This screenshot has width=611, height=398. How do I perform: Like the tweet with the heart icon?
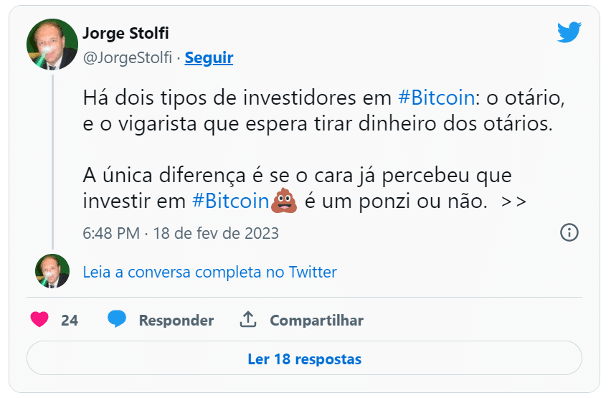pos(39,320)
